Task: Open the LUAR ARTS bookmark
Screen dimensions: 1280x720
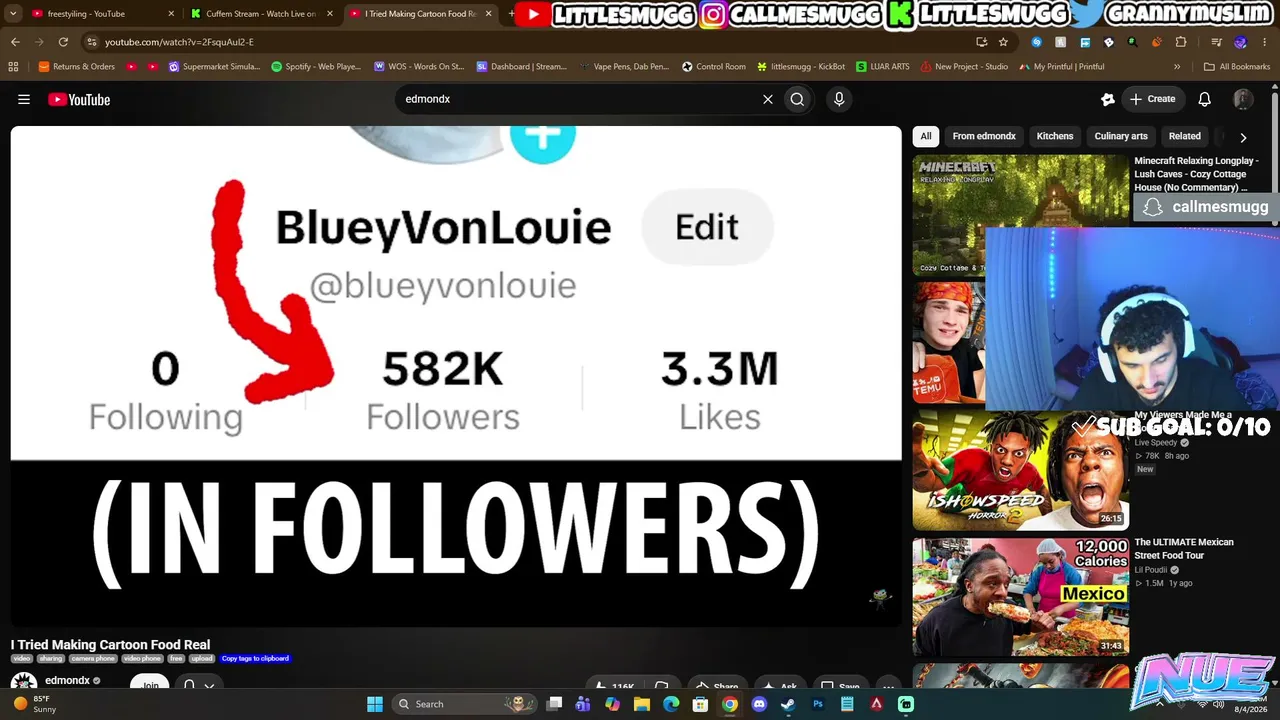Action: pyautogui.click(x=883, y=67)
